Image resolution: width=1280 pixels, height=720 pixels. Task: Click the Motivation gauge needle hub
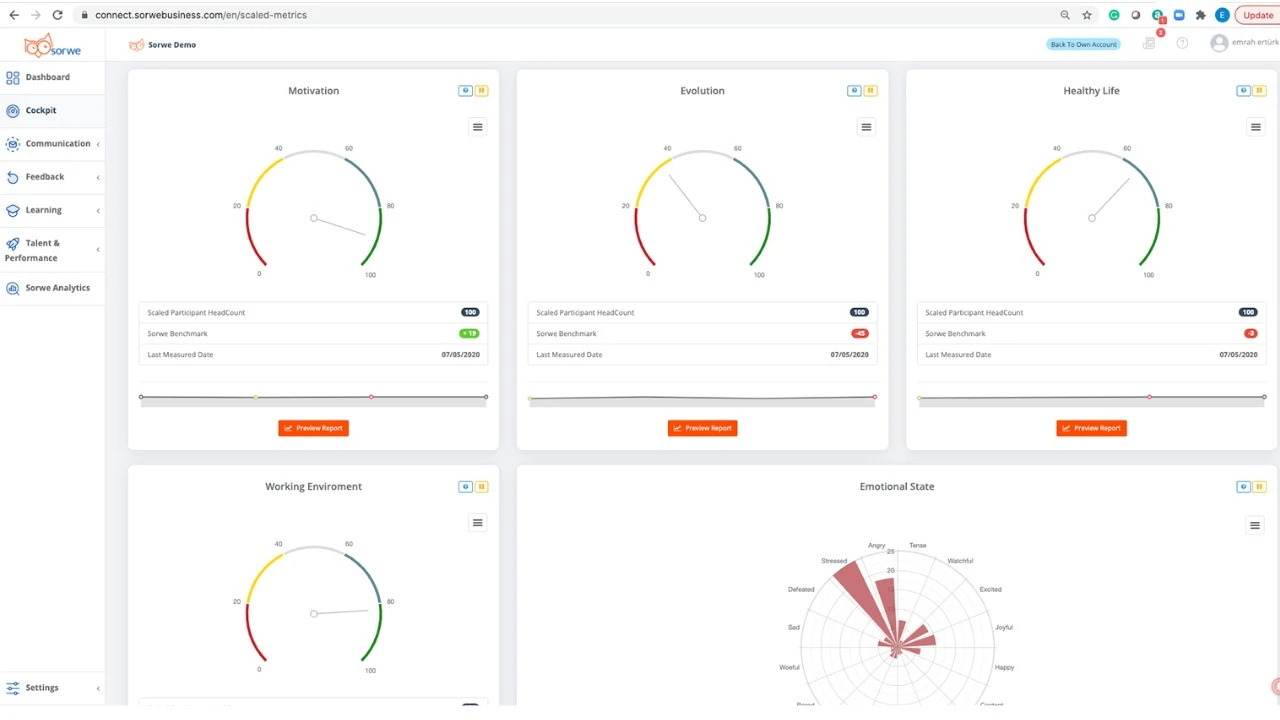pos(314,218)
